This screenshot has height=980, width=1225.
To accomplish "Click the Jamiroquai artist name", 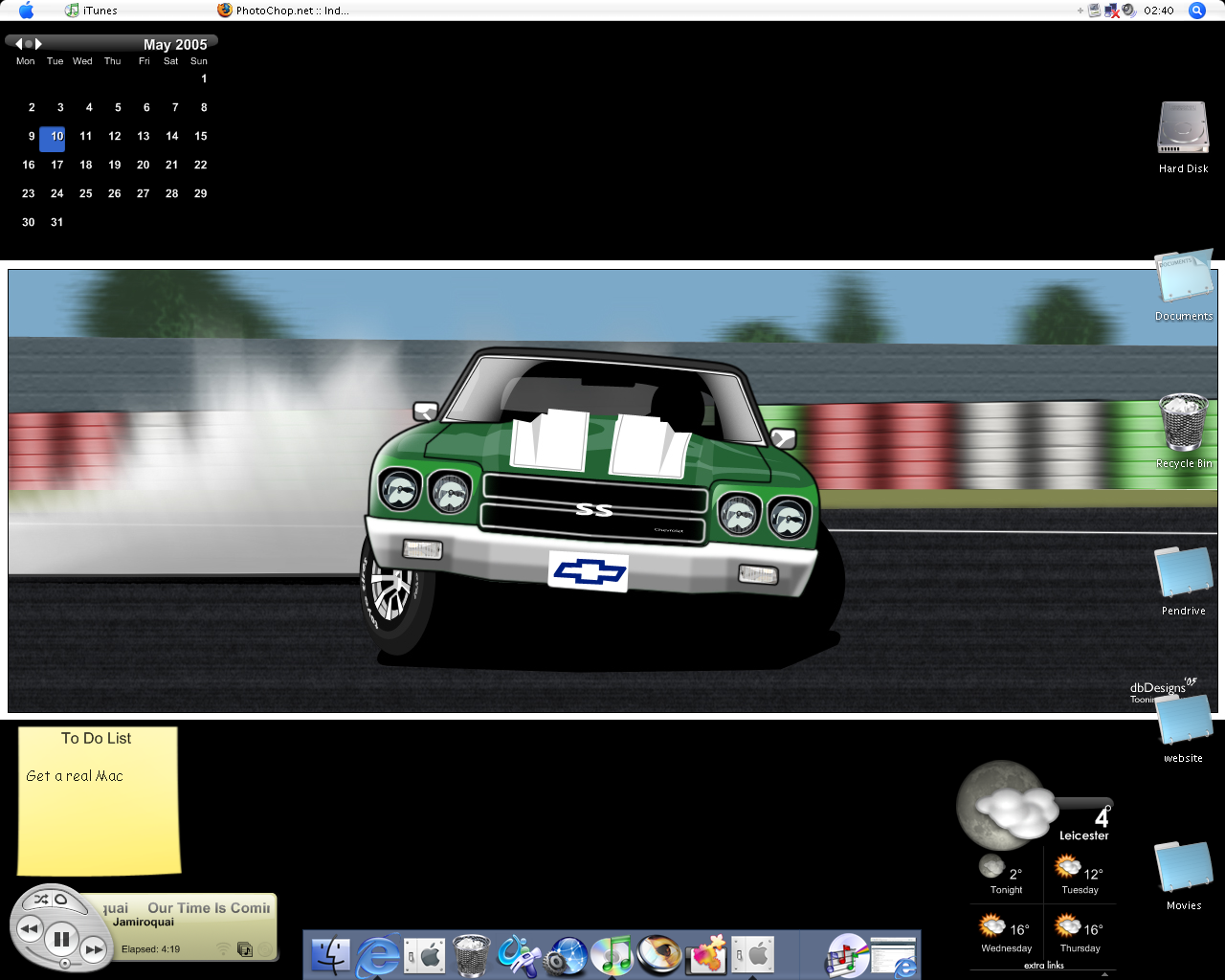I will pos(144,923).
